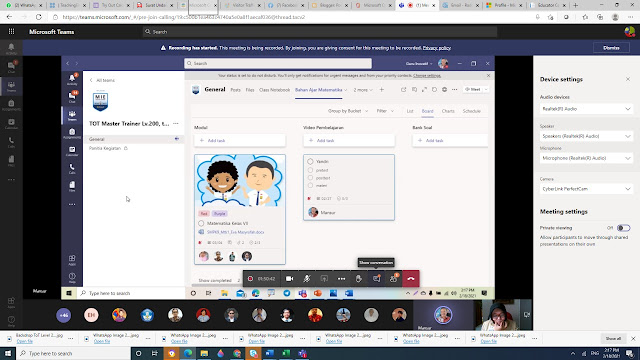This screenshot has height=360, width=640.
Task: Select Panitia Kegiatan channel
Action: point(105,148)
